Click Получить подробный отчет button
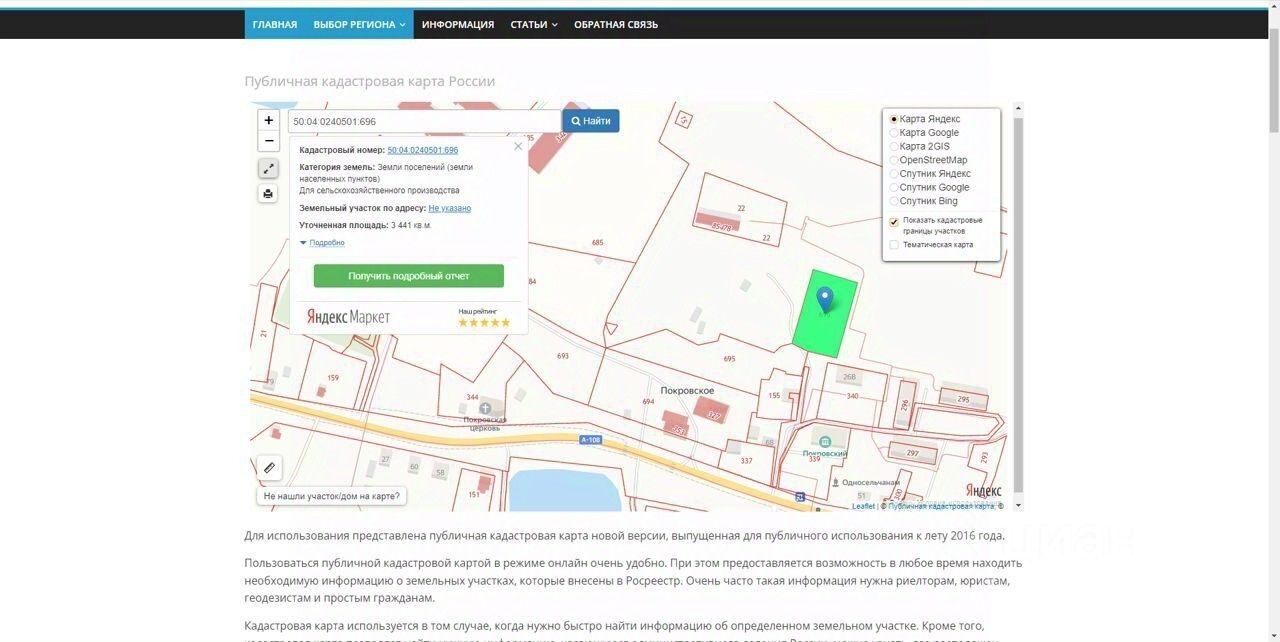The image size is (1280, 642). pyautogui.click(x=409, y=276)
